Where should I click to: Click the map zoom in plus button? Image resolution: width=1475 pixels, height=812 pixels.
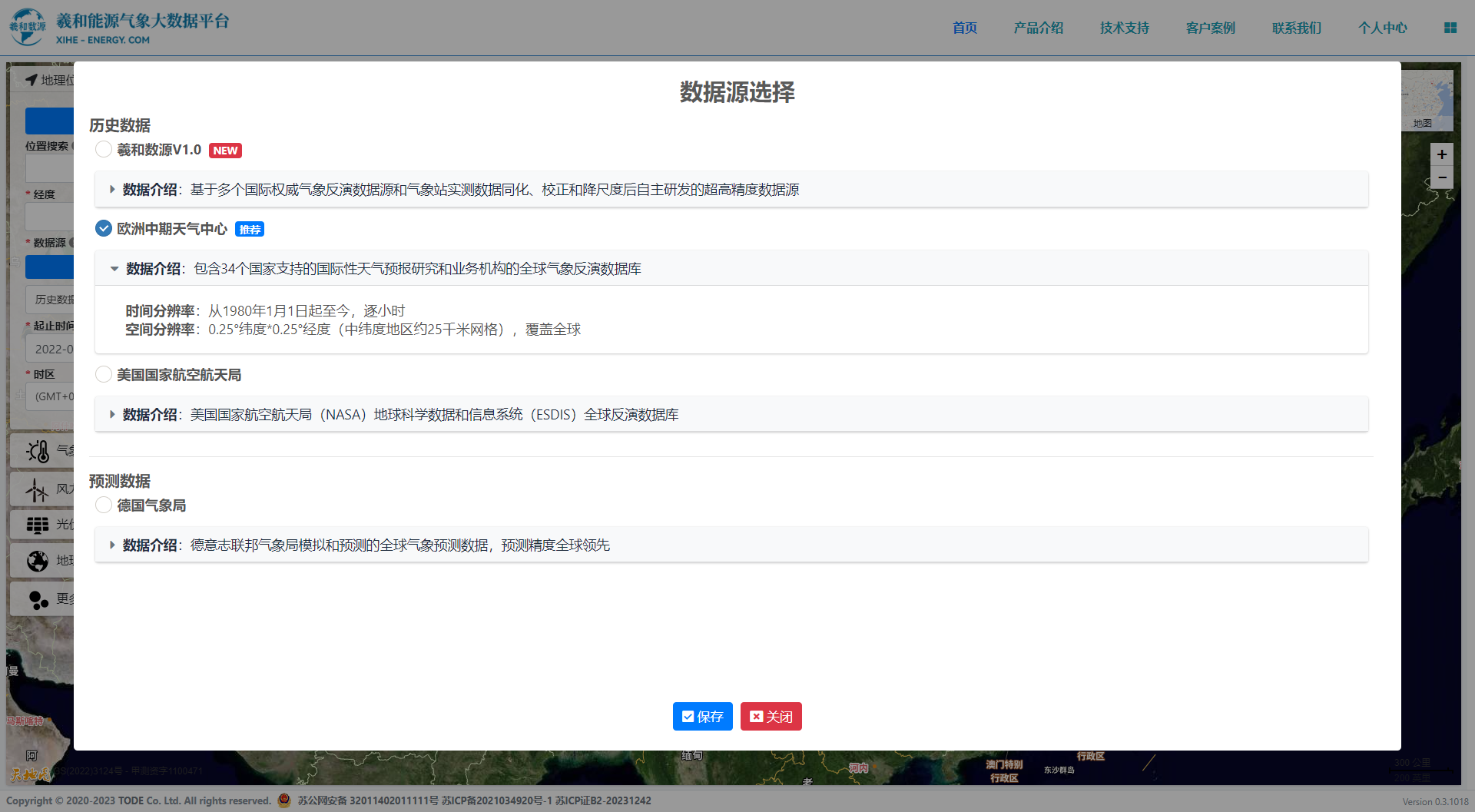[x=1441, y=154]
